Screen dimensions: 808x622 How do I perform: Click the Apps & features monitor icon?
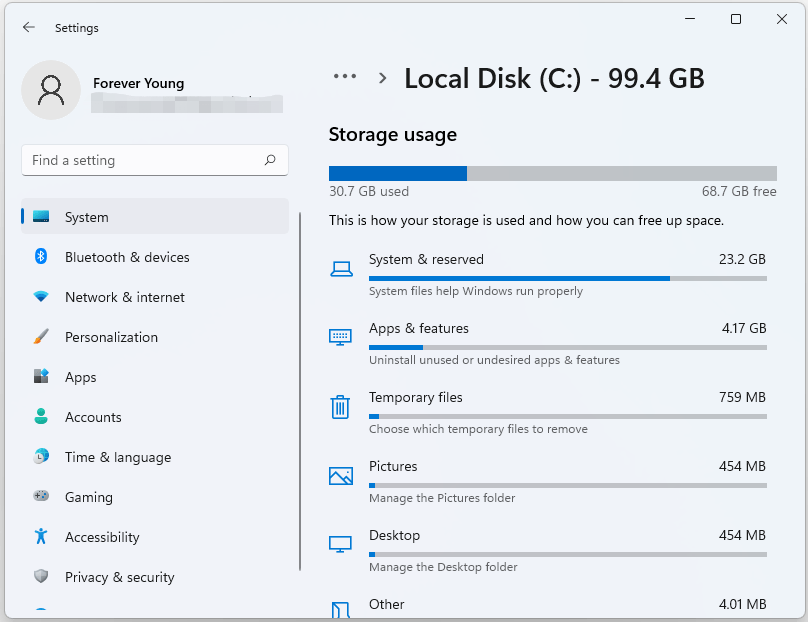[x=340, y=338]
